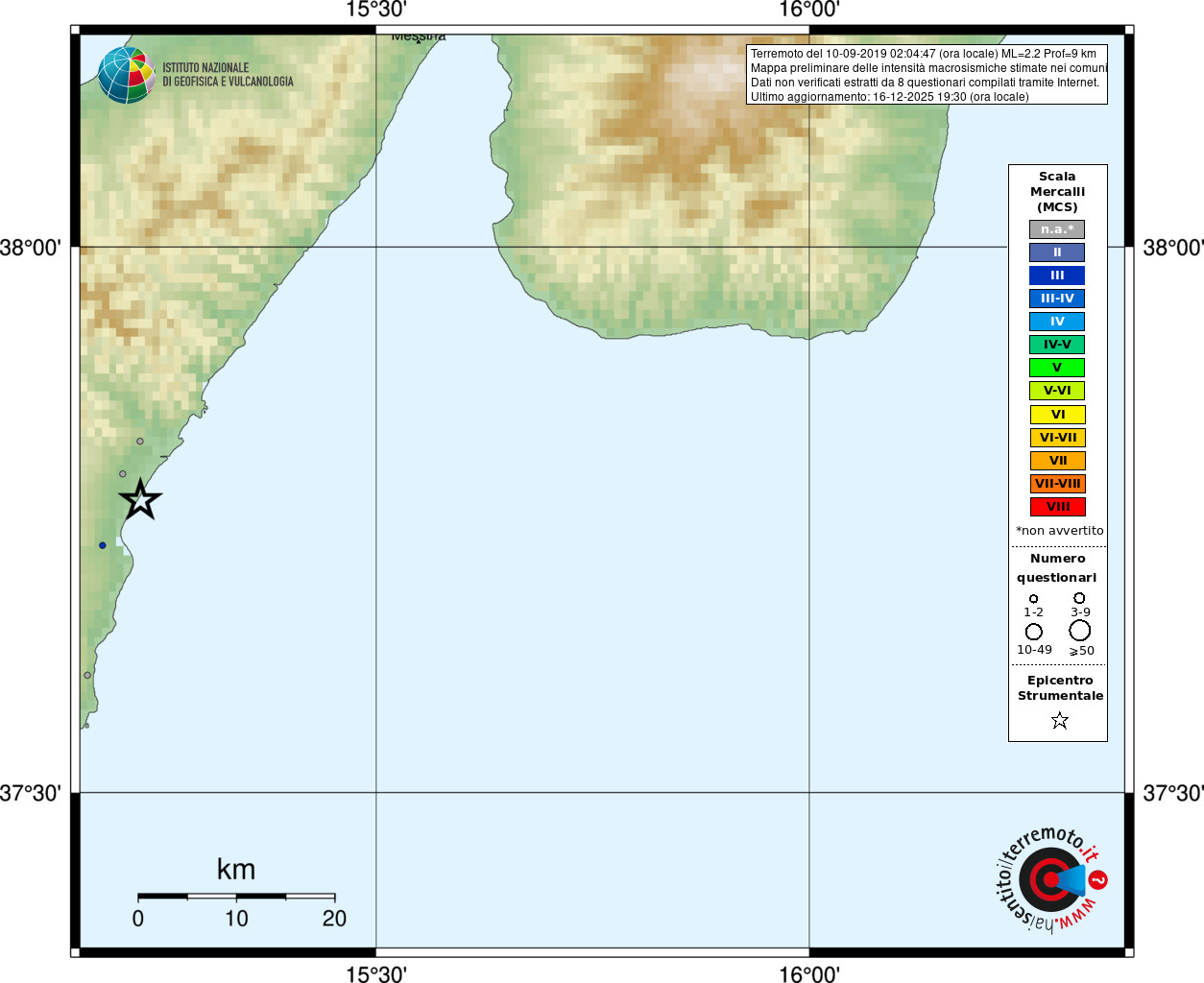Click the orange intensity VII swatch
Screen dimensions: 1204x983
(1057, 461)
